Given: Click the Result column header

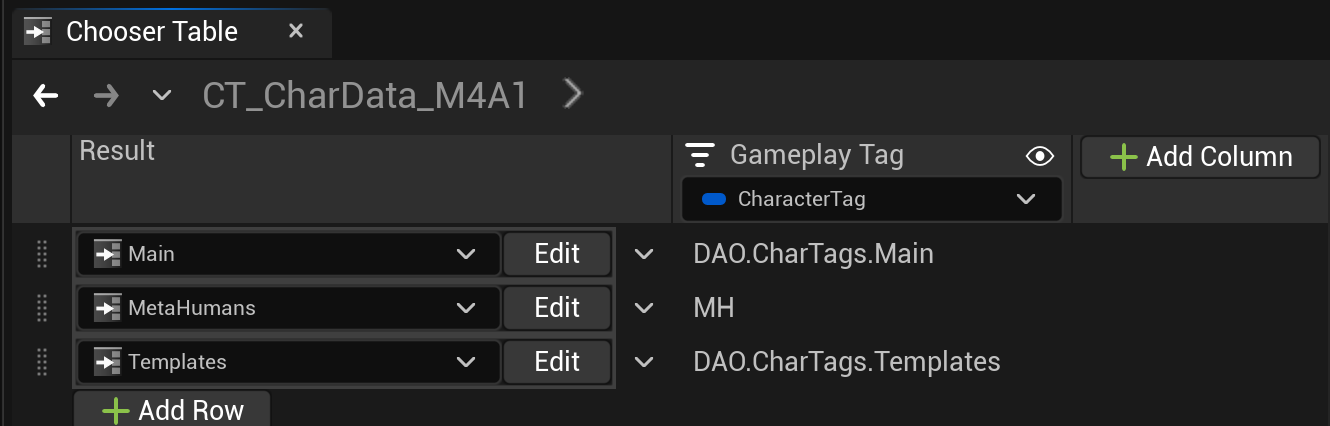Looking at the screenshot, I should point(117,151).
